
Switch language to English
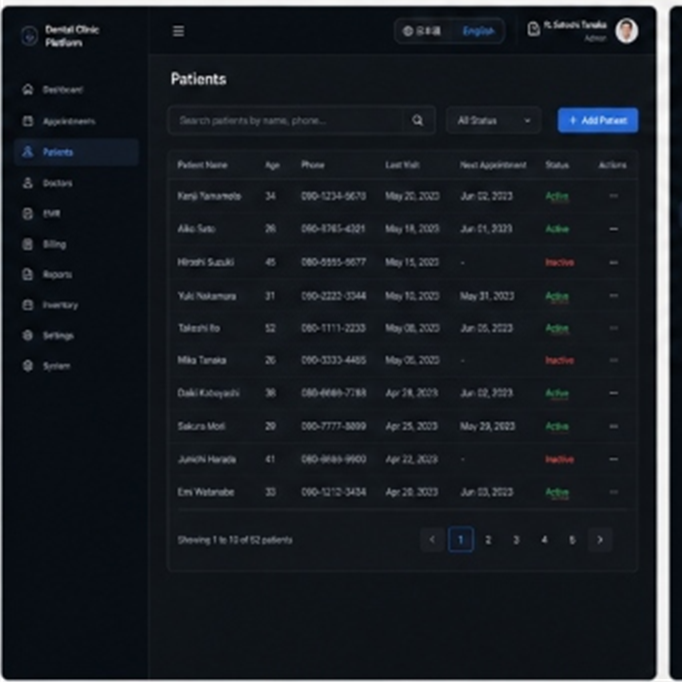(x=478, y=31)
